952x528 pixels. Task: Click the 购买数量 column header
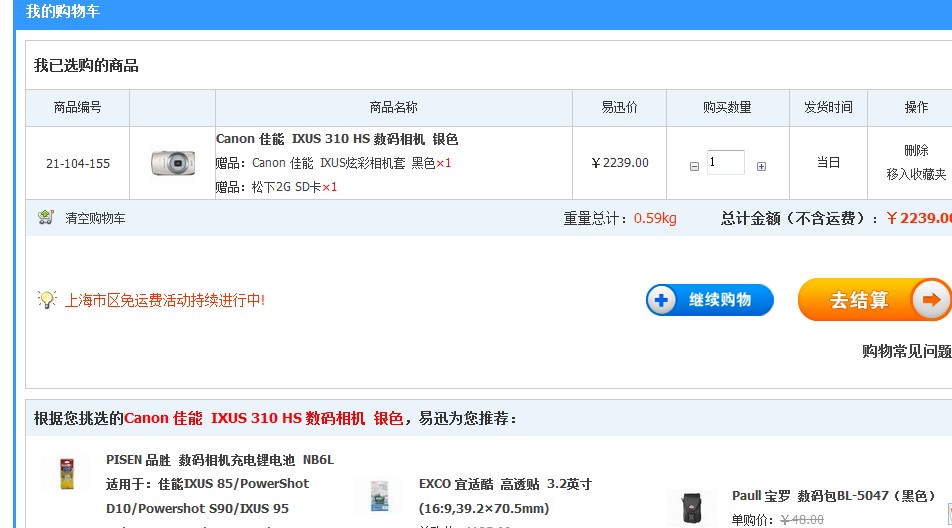click(x=727, y=107)
